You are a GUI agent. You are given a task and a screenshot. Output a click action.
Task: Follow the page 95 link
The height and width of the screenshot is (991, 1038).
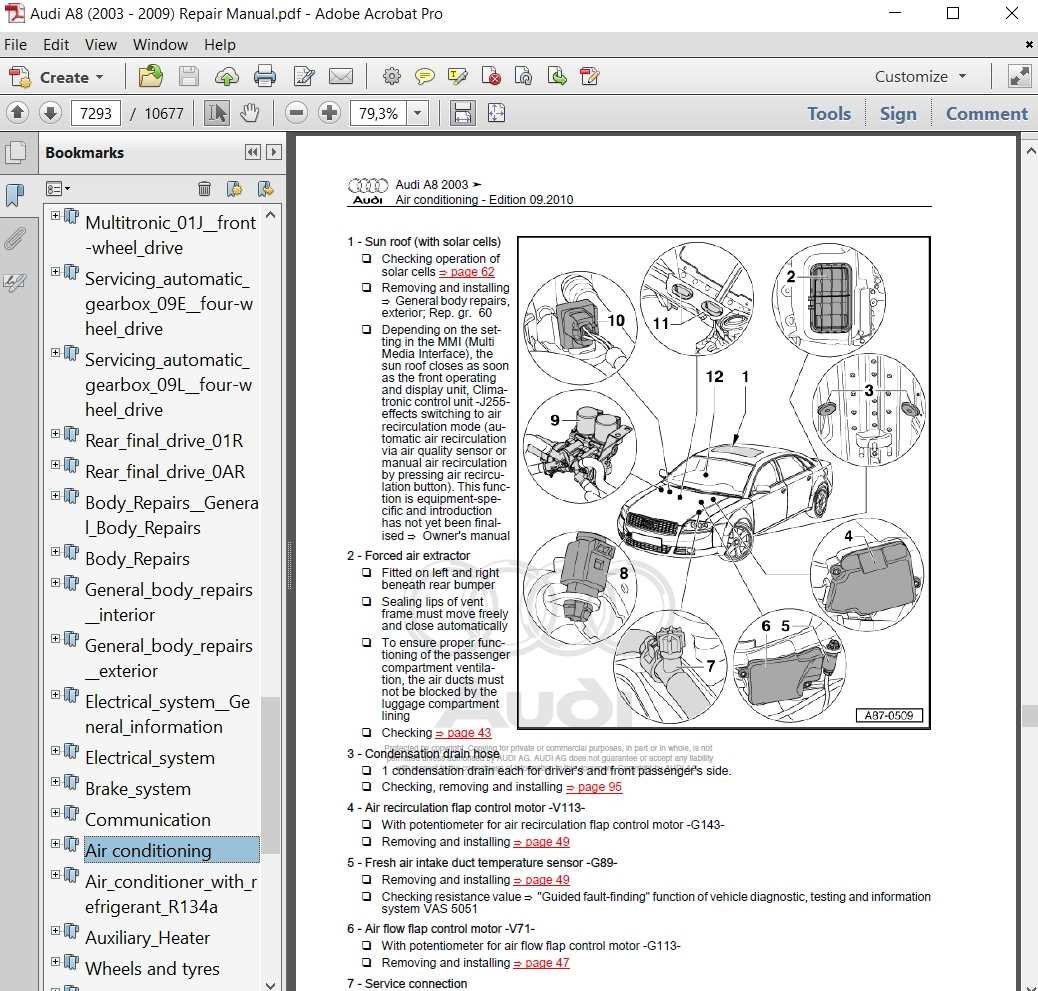pyautogui.click(x=594, y=787)
